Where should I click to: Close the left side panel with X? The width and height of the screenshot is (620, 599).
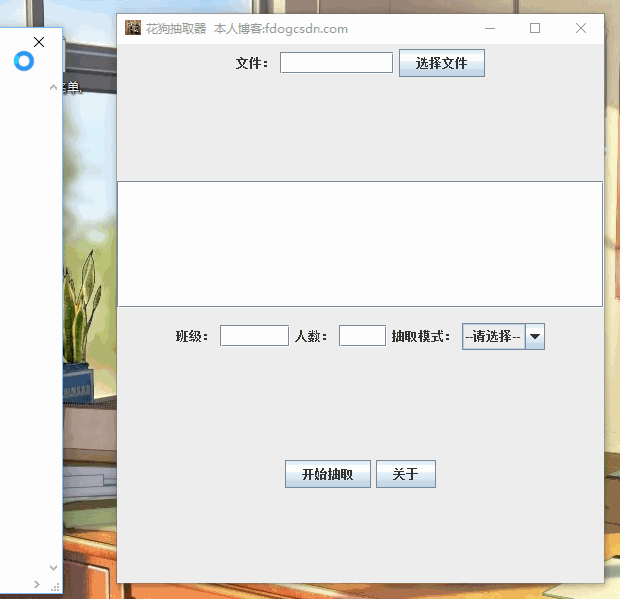point(39,42)
